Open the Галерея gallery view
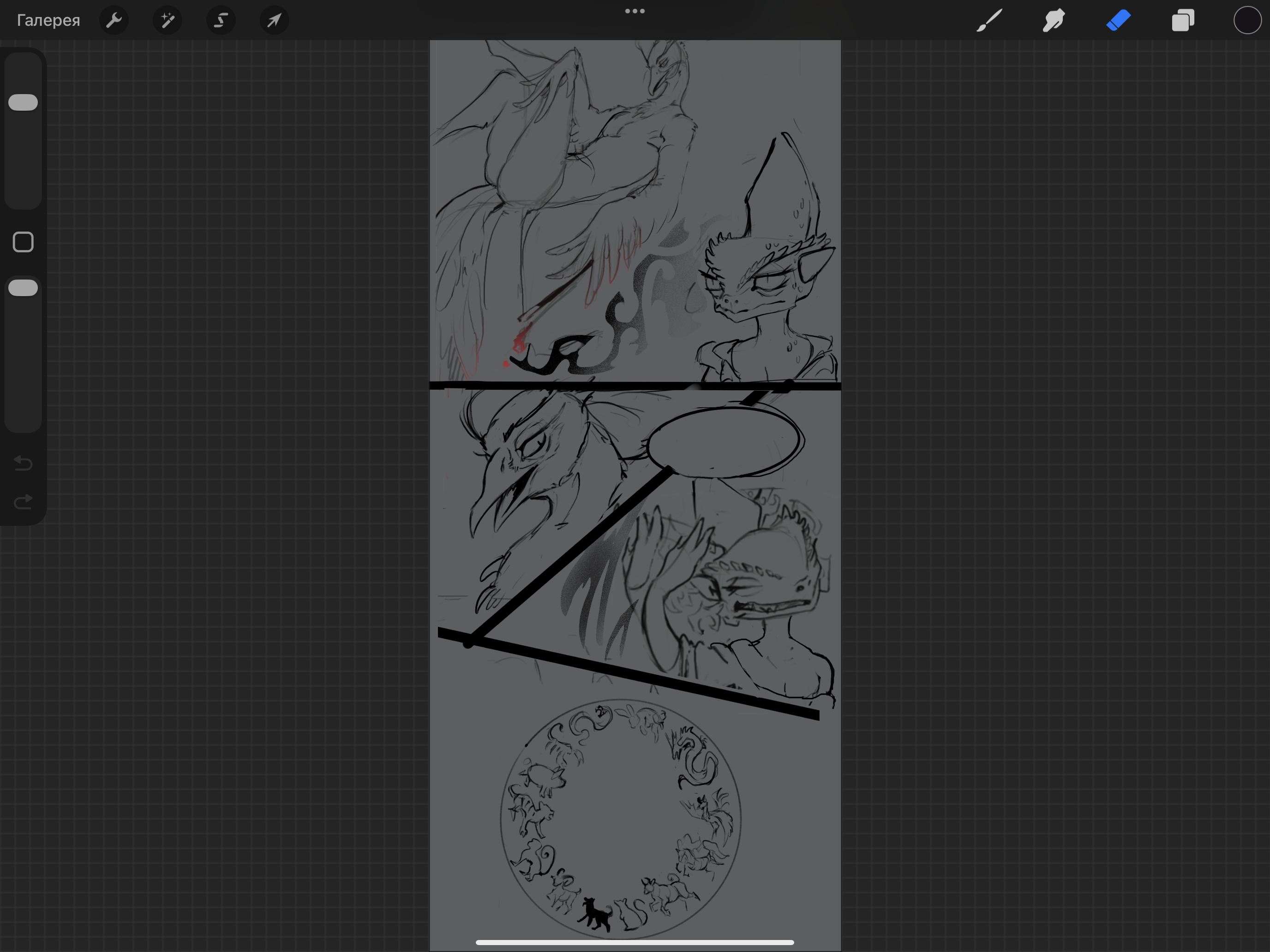 (x=48, y=20)
